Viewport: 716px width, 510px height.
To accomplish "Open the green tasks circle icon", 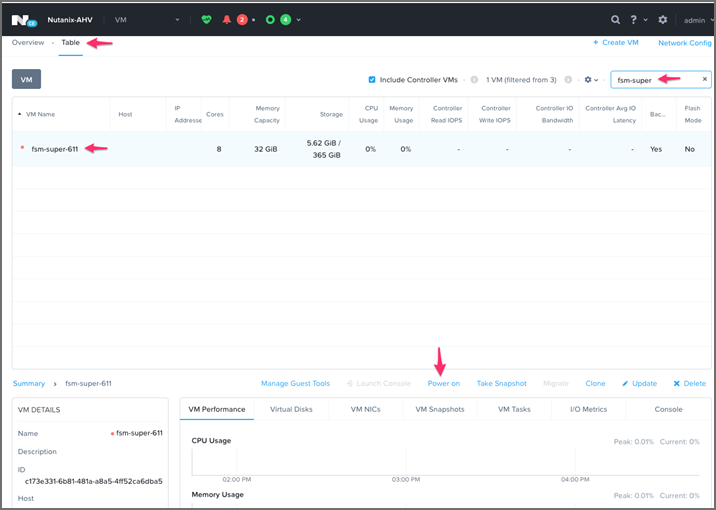I will tap(270, 20).
